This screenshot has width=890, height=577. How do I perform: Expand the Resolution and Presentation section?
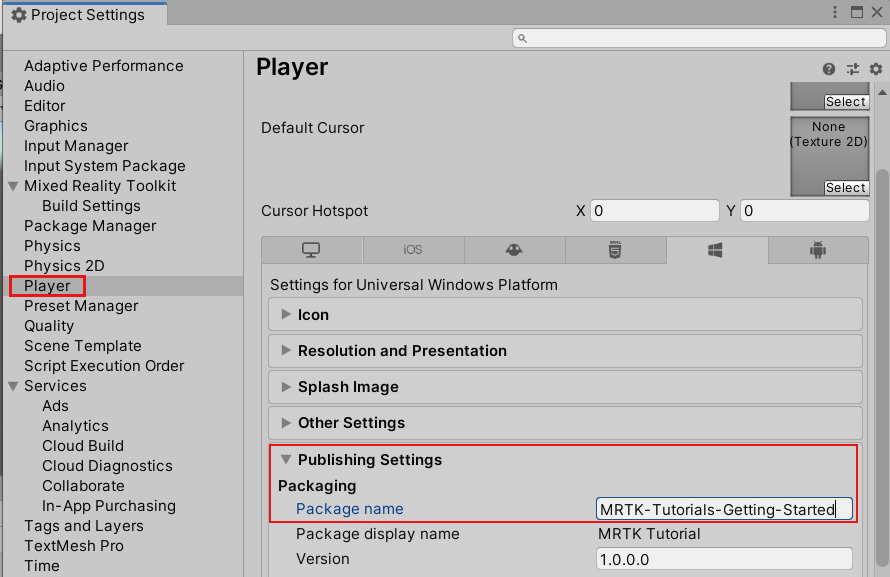[286, 351]
